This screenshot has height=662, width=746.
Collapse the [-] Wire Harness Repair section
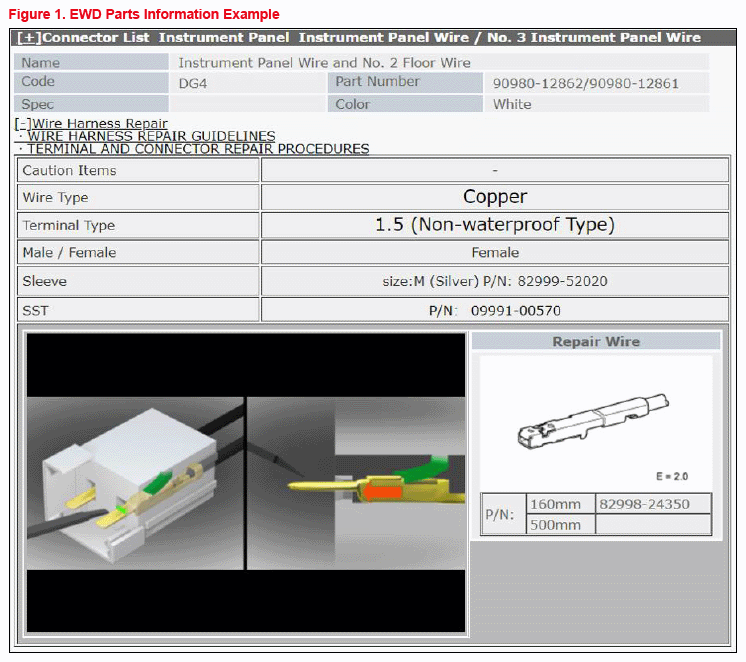(x=91, y=124)
